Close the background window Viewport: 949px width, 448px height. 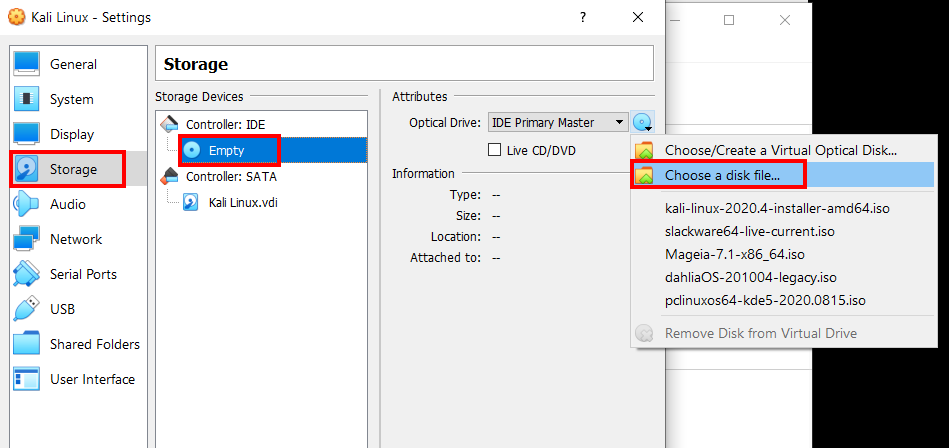pyautogui.click(x=784, y=20)
